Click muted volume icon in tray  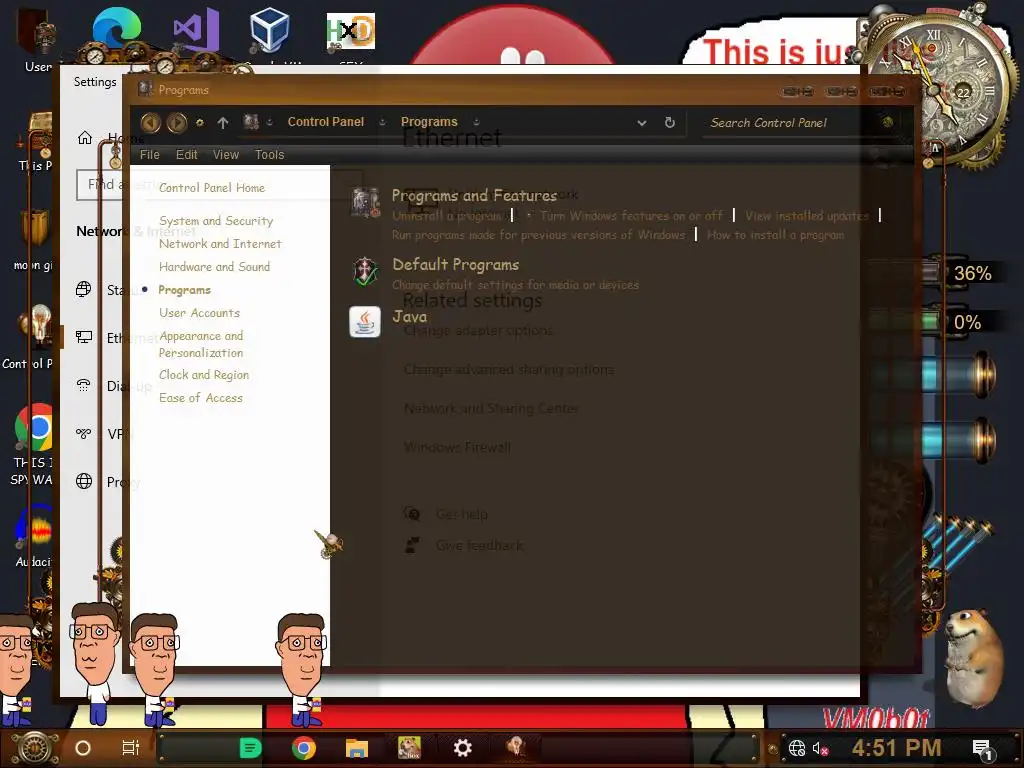point(820,748)
